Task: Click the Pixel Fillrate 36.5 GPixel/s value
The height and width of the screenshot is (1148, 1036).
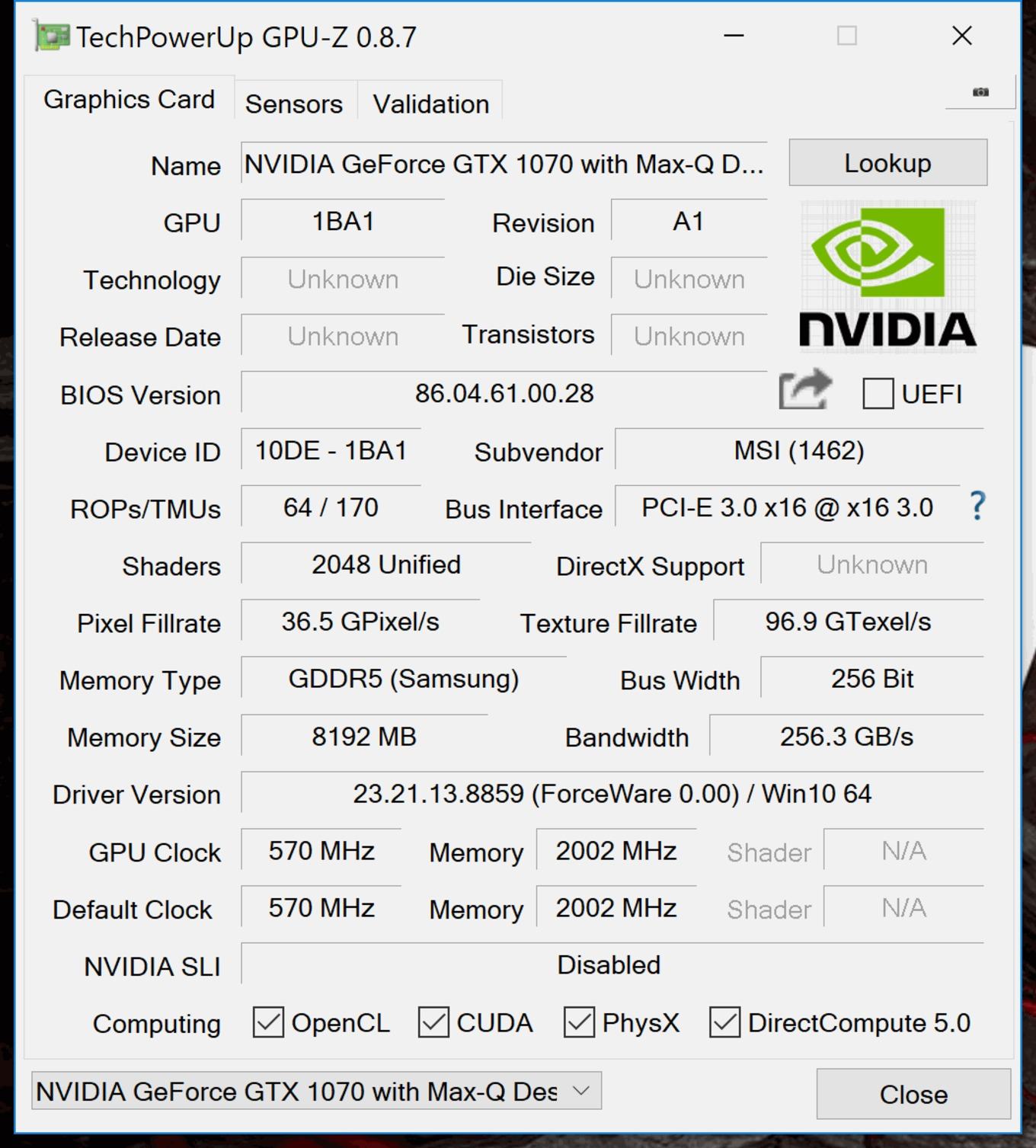Action: (360, 622)
